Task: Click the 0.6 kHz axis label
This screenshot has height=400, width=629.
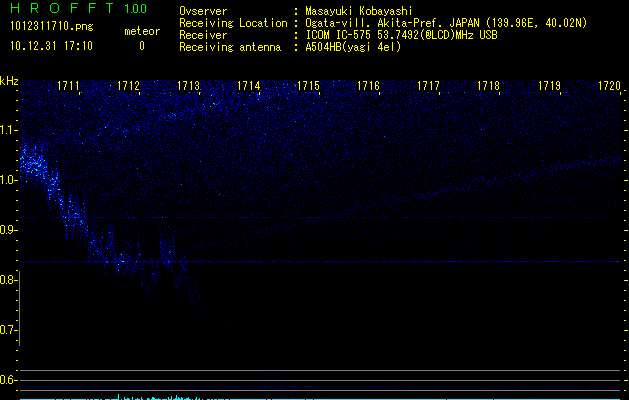Action: [x=9, y=380]
